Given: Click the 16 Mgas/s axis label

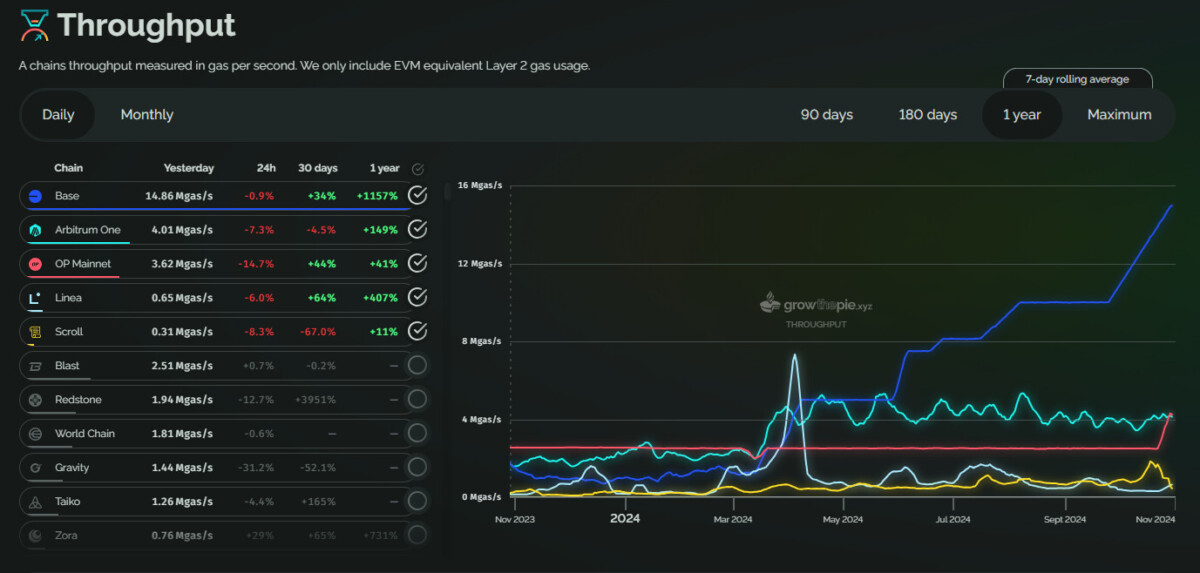Looking at the screenshot, I should pos(479,186).
